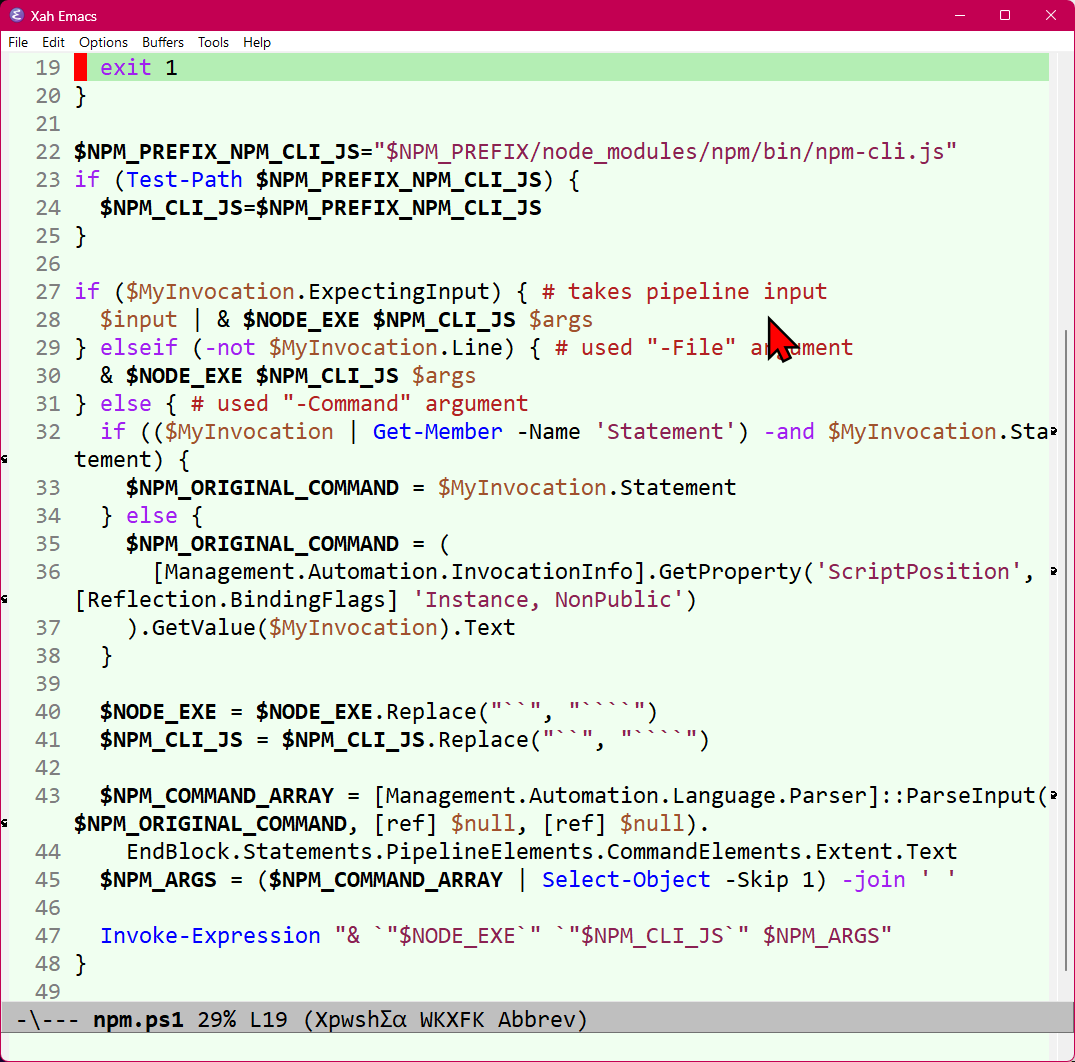Click $NPM_COMMAND_ARRAY on line 43

coord(217,796)
